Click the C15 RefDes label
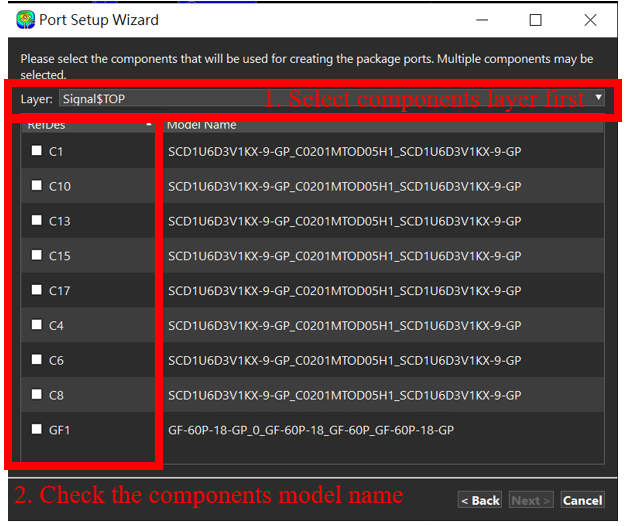Image resolution: width=625 pixels, height=526 pixels. [x=60, y=256]
